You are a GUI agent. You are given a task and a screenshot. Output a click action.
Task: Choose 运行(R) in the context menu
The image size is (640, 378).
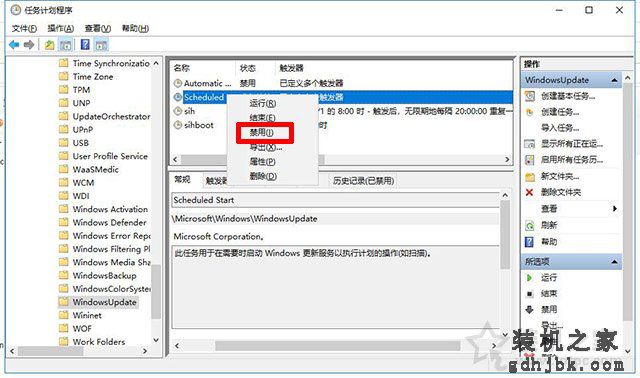pyautogui.click(x=262, y=104)
